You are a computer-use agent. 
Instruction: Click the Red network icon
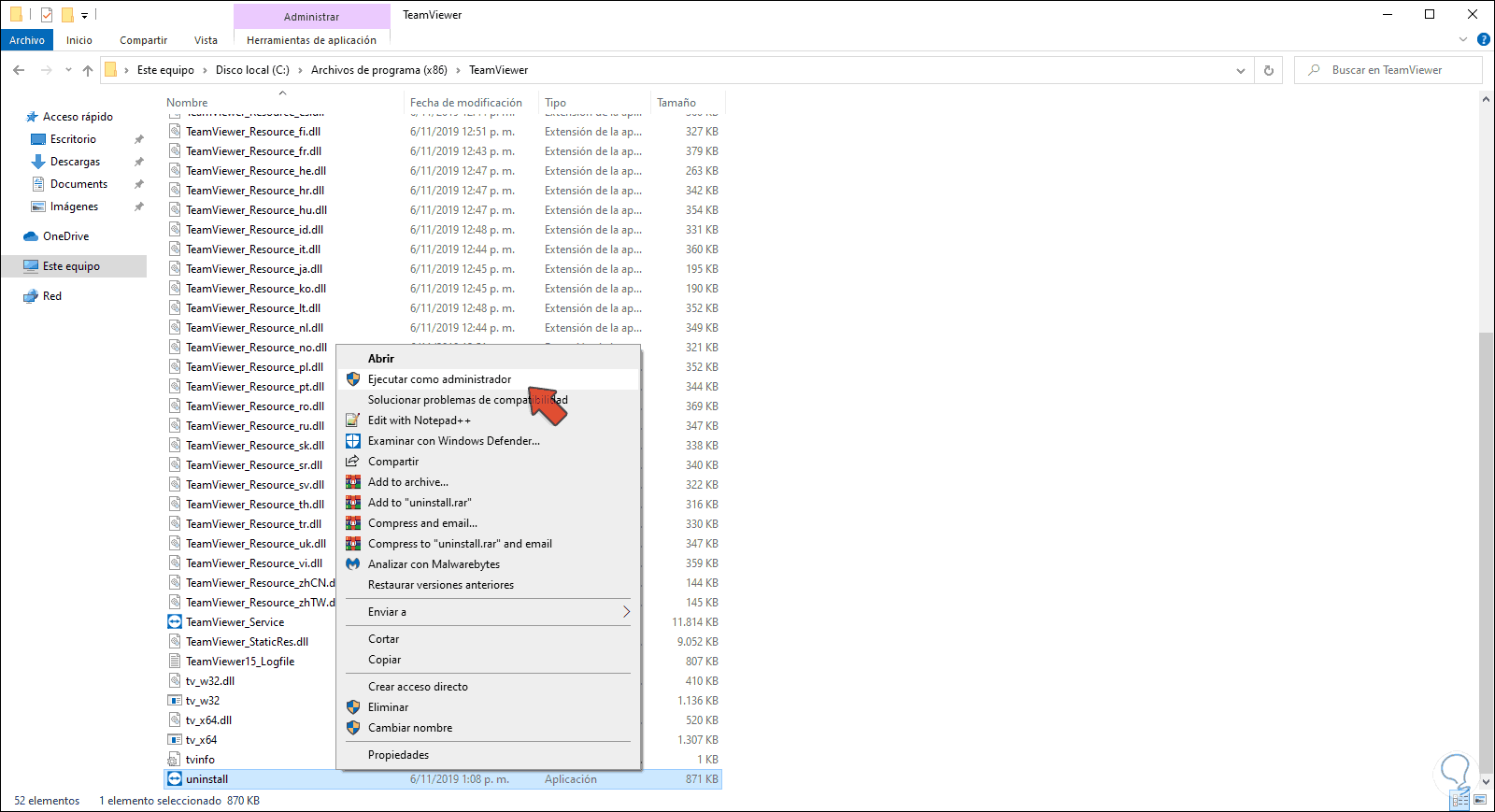point(31,296)
